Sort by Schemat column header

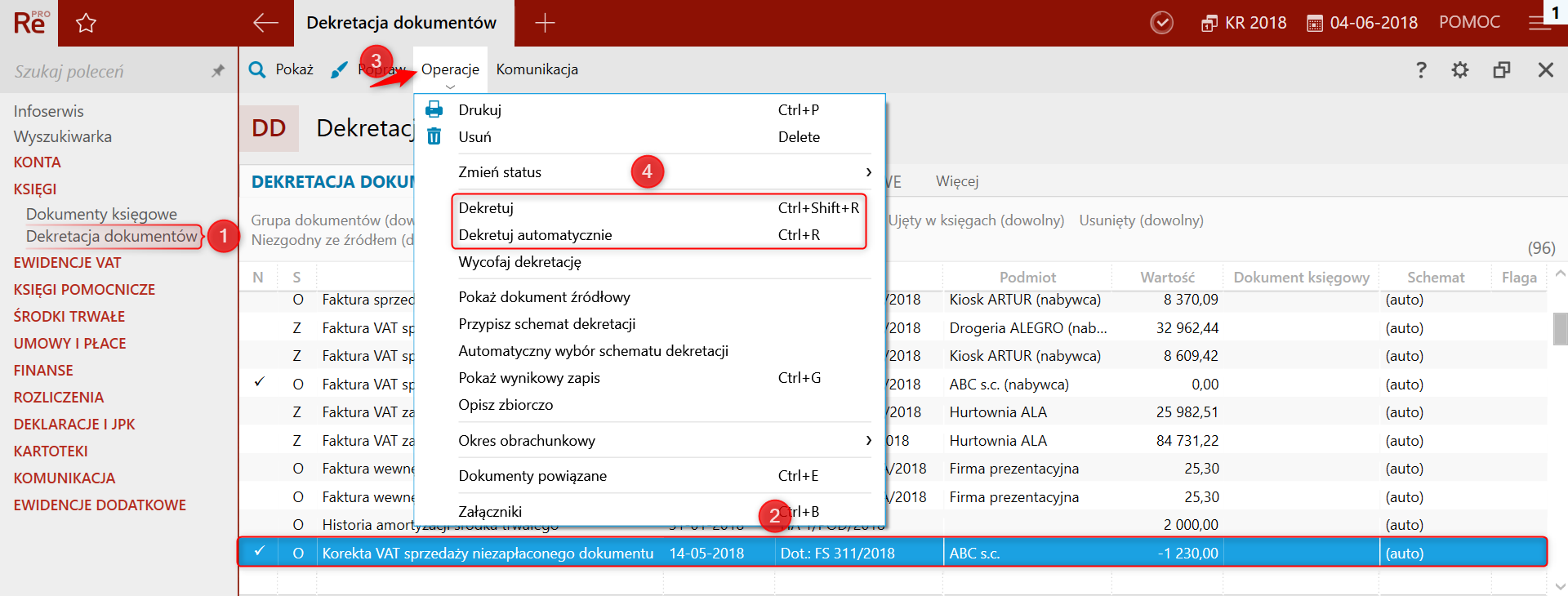point(1436,277)
